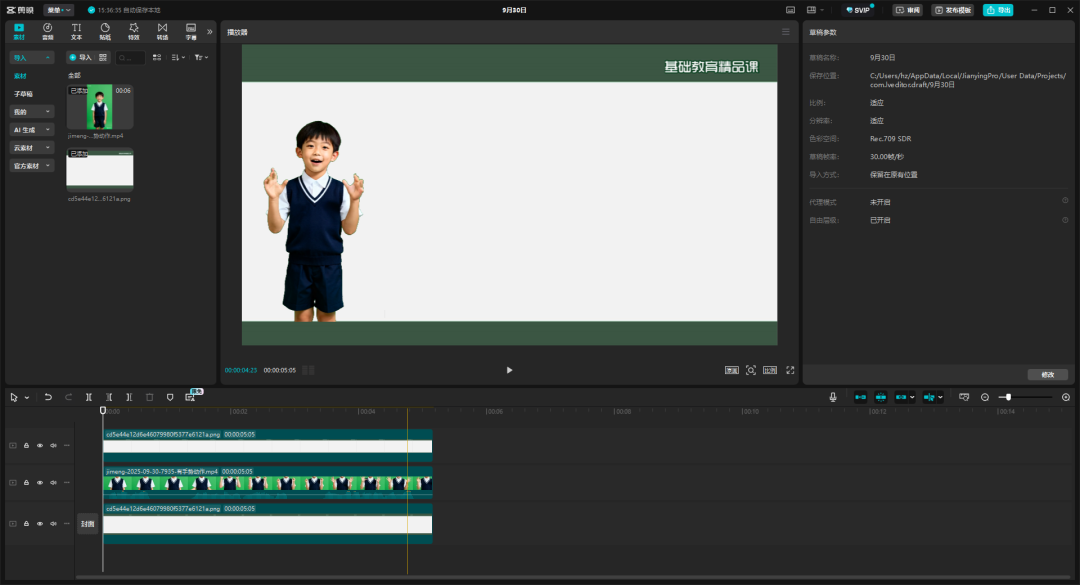Click the 导出 export button
Viewport: 1080px width, 585px height.
997,10
